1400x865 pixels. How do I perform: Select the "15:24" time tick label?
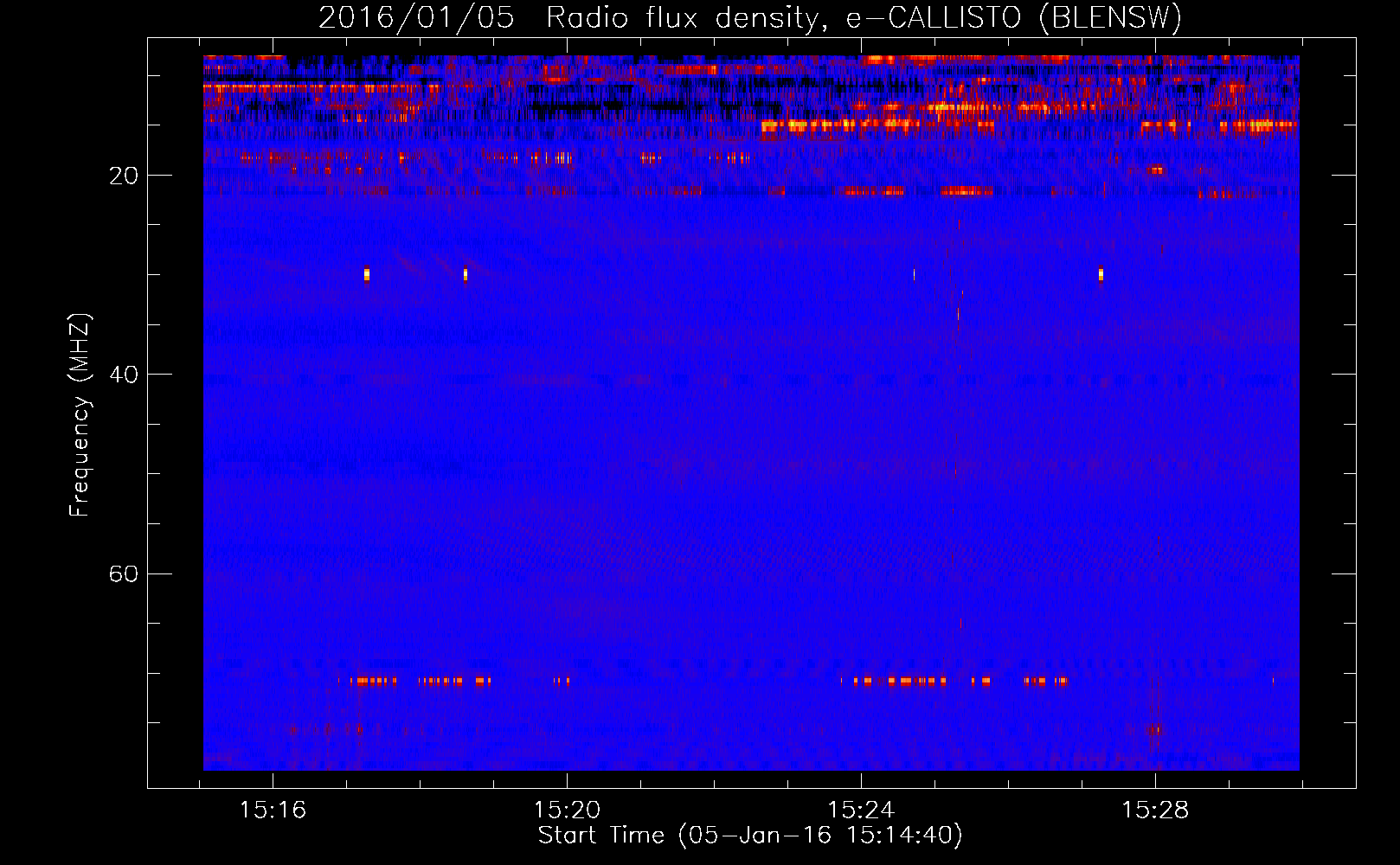point(861,810)
